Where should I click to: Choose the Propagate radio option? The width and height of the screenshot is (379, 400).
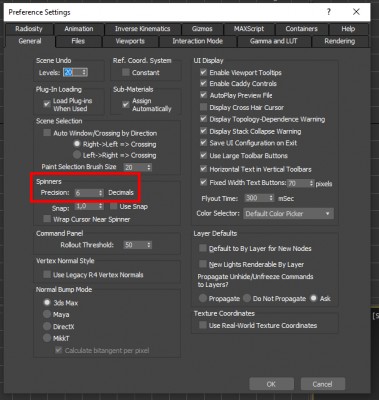(x=203, y=298)
